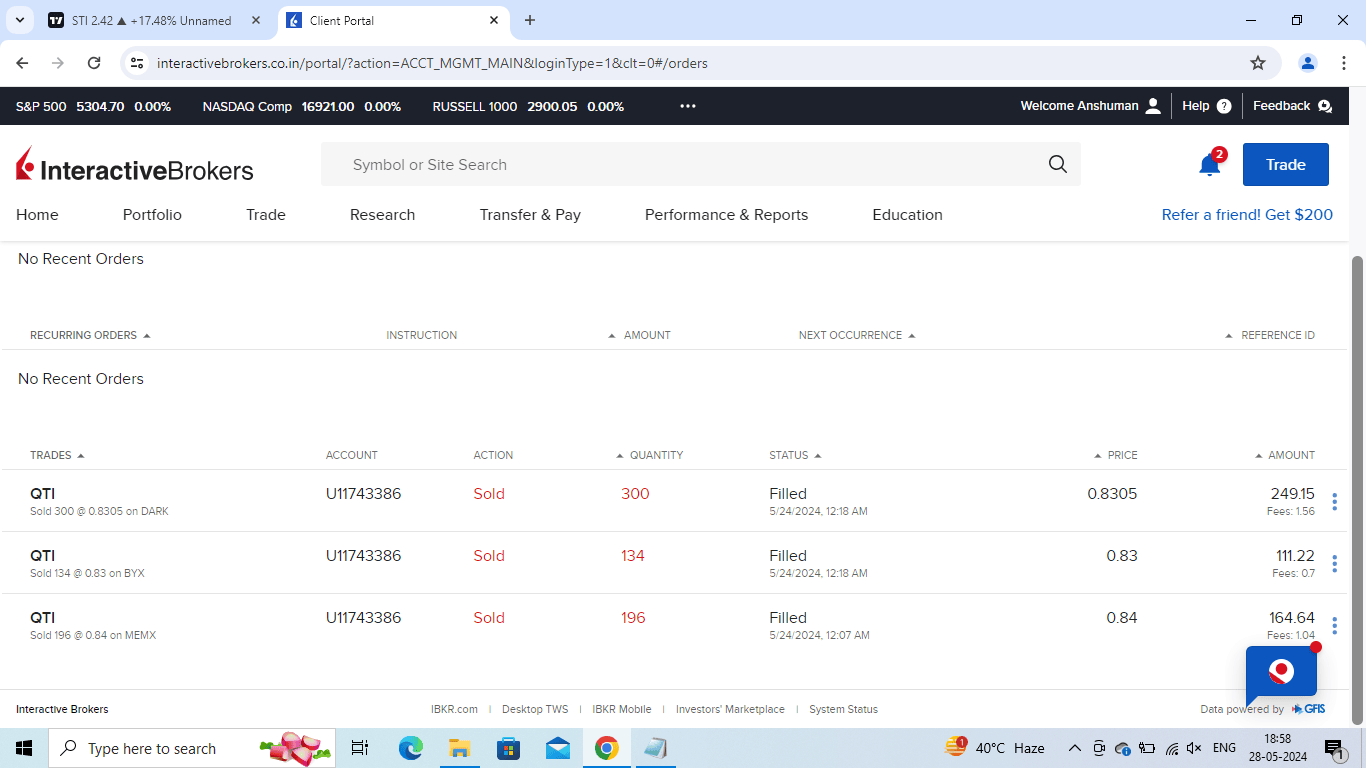1366x768 pixels.
Task: Select the RUSSELL 1000 ticker quote
Action: coord(528,106)
